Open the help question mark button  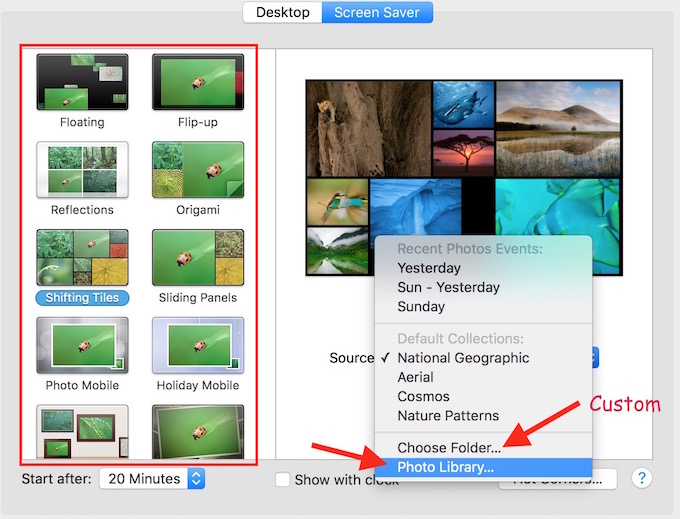coord(642,479)
